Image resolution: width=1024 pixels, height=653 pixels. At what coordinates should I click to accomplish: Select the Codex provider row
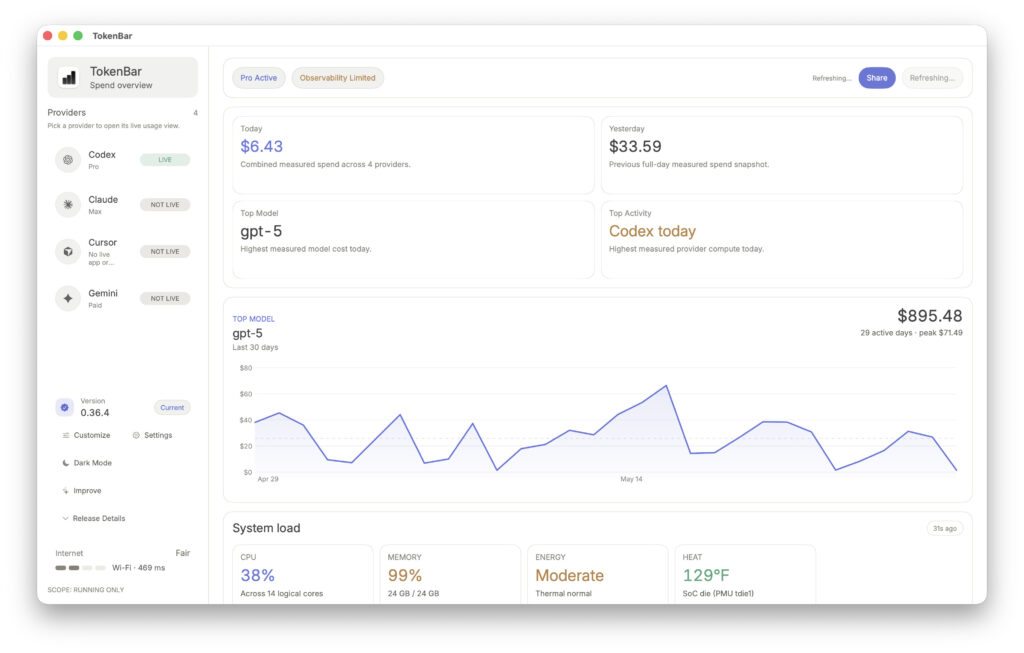pos(123,159)
